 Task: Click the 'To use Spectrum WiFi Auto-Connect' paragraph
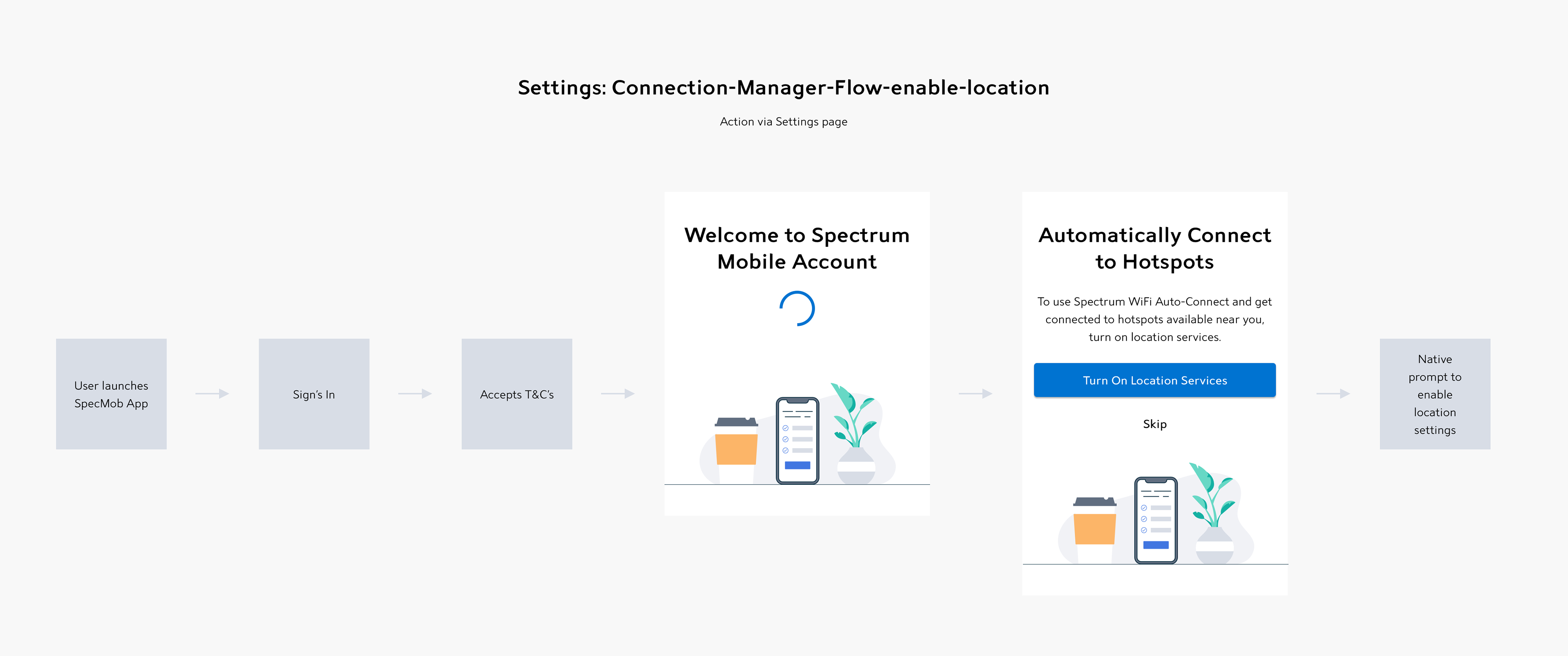(x=1155, y=319)
